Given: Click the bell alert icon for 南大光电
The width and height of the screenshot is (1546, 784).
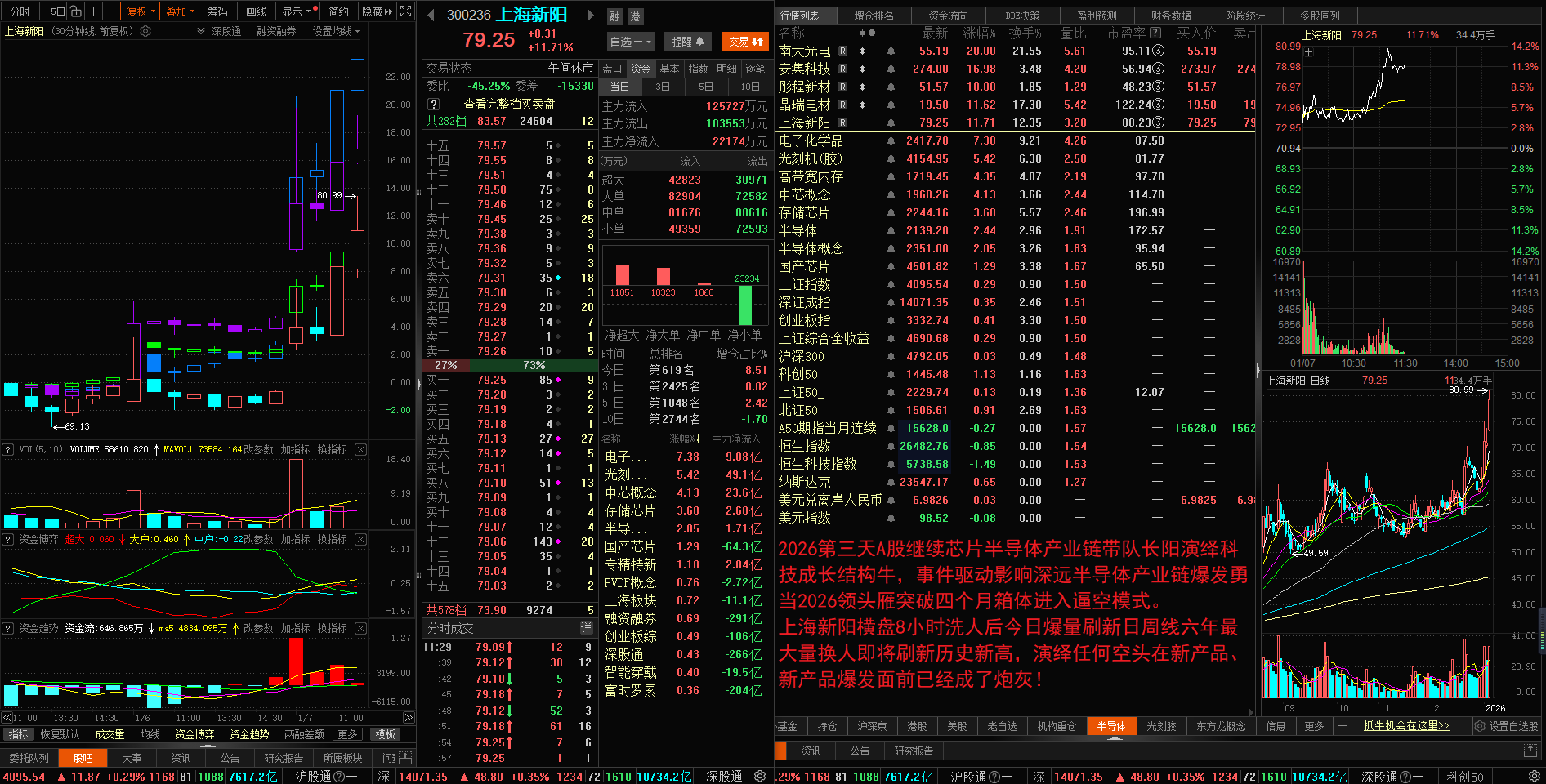Looking at the screenshot, I should coord(891,51).
